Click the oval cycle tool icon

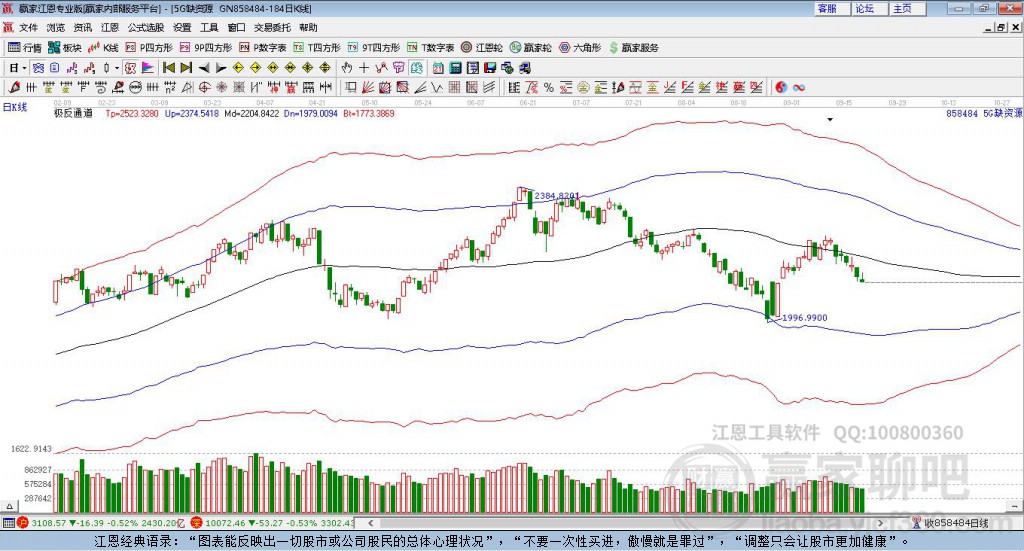[136, 87]
